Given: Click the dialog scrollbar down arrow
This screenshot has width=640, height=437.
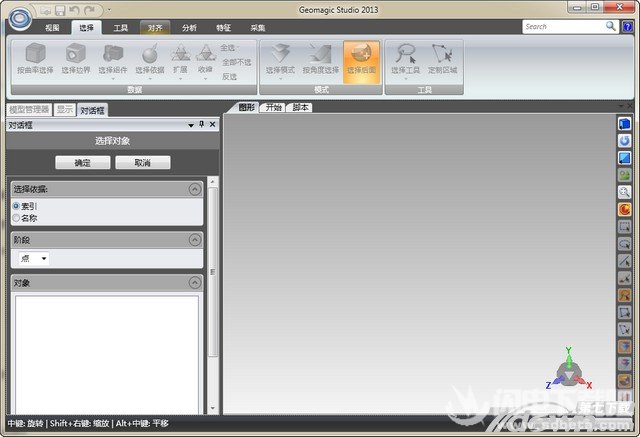Looking at the screenshot, I should tap(213, 408).
